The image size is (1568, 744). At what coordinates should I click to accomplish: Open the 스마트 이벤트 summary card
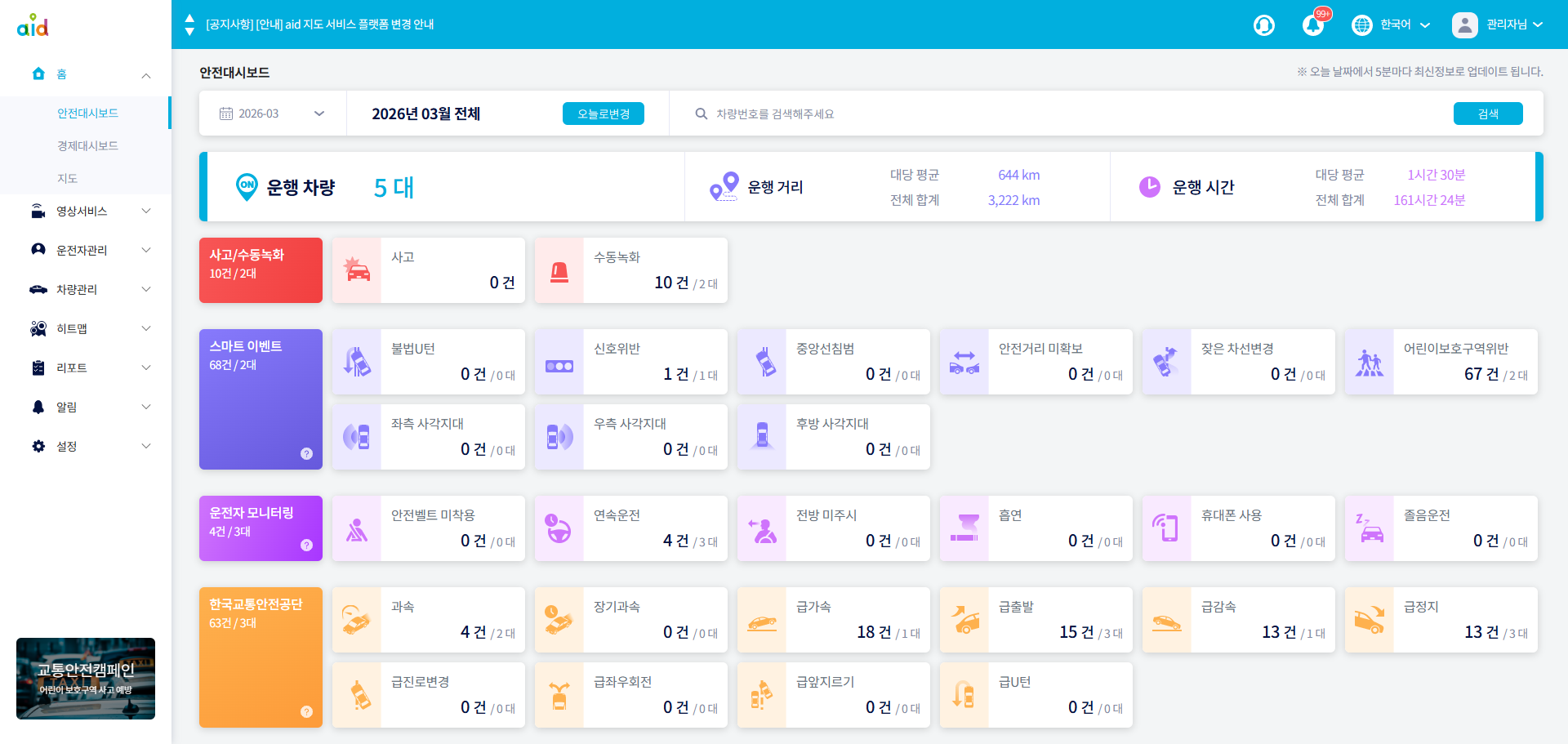261,399
